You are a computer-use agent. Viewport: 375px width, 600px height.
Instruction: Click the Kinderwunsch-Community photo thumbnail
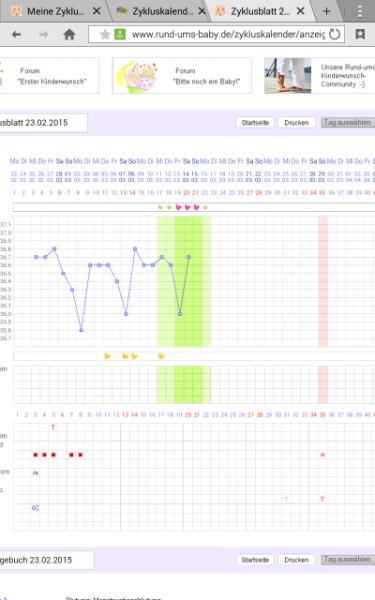pyautogui.click(x=288, y=76)
